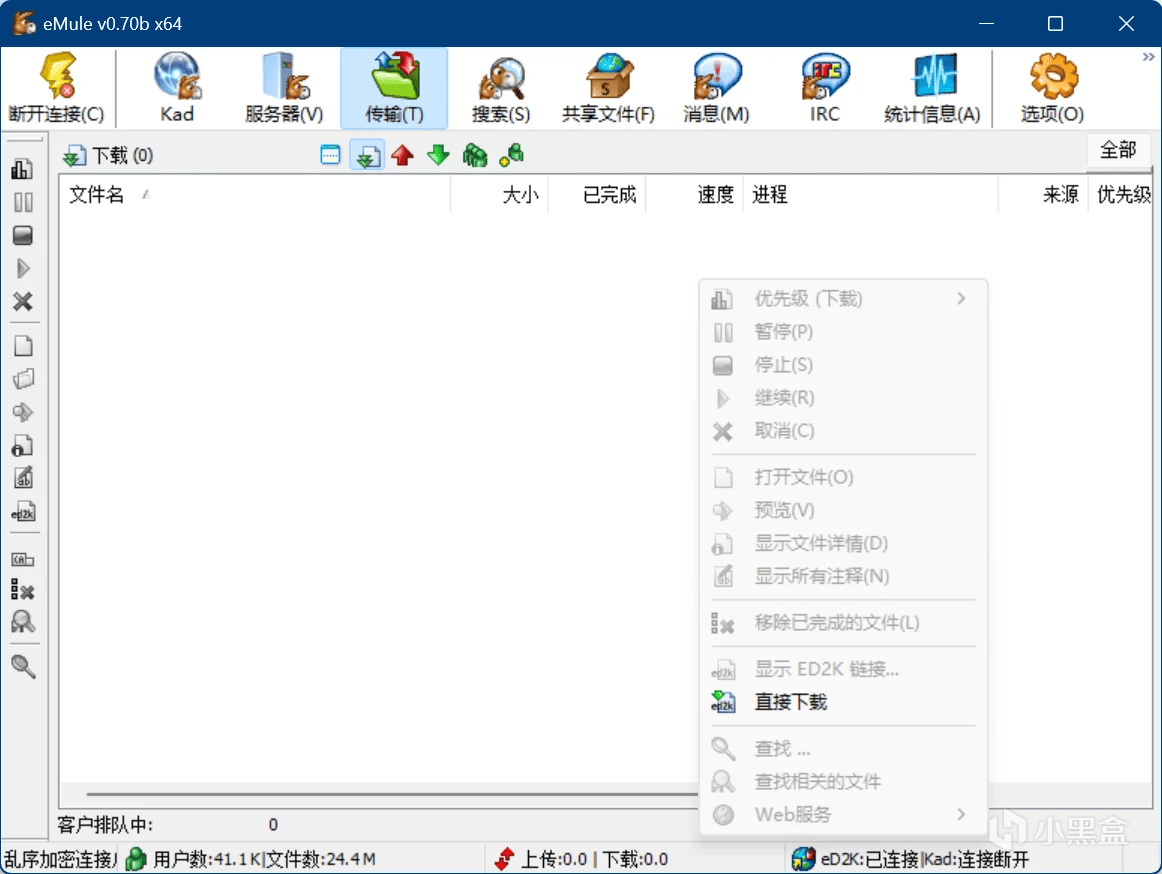Sort by 速度 column header

pyautogui.click(x=694, y=195)
